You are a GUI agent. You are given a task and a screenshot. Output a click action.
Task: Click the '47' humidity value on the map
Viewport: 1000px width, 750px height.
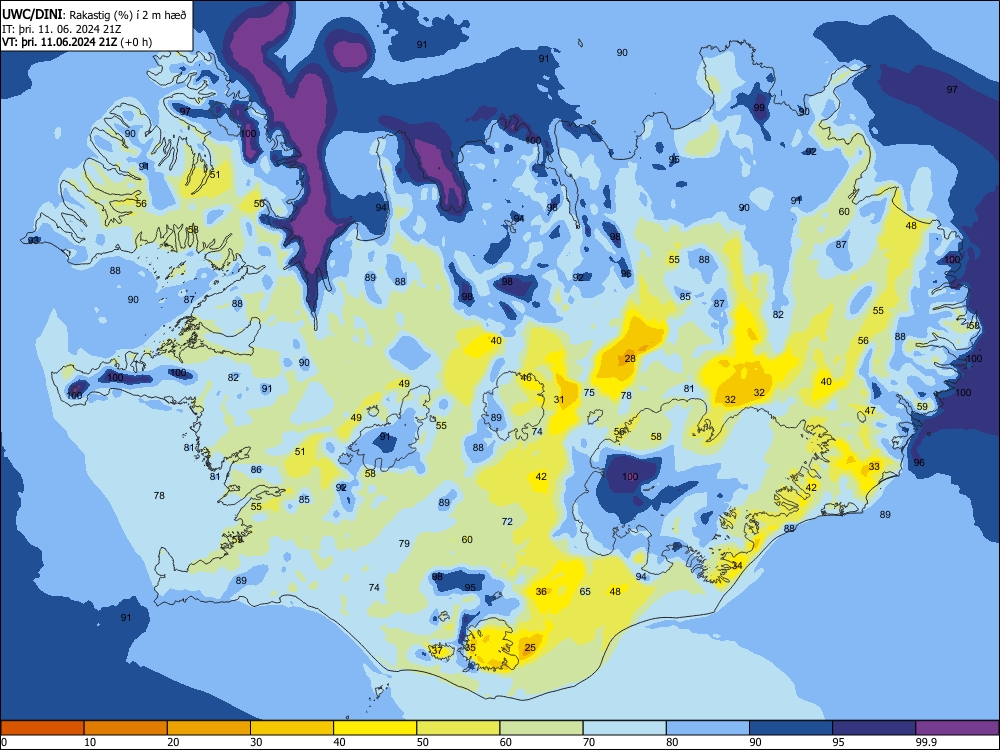pyautogui.click(x=871, y=411)
